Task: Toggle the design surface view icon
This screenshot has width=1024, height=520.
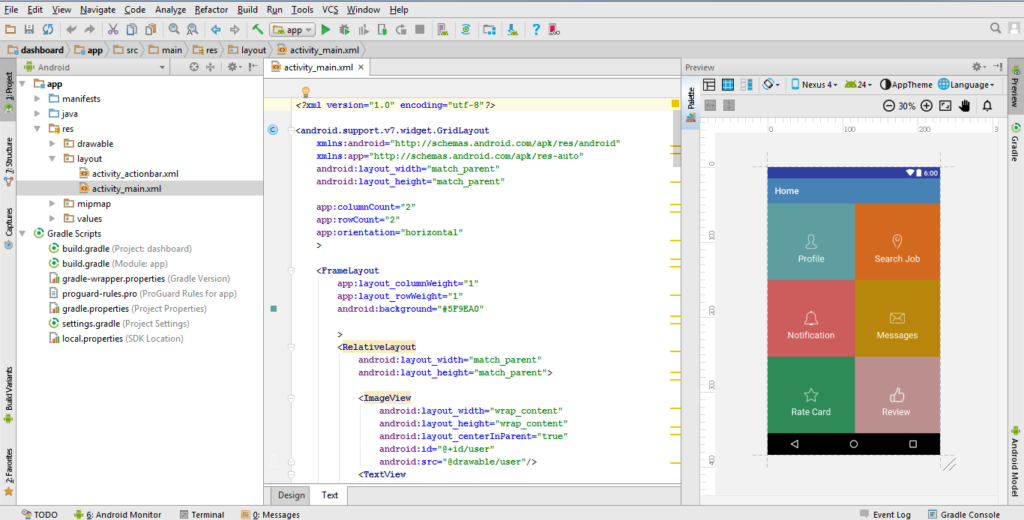Action: tap(709, 85)
